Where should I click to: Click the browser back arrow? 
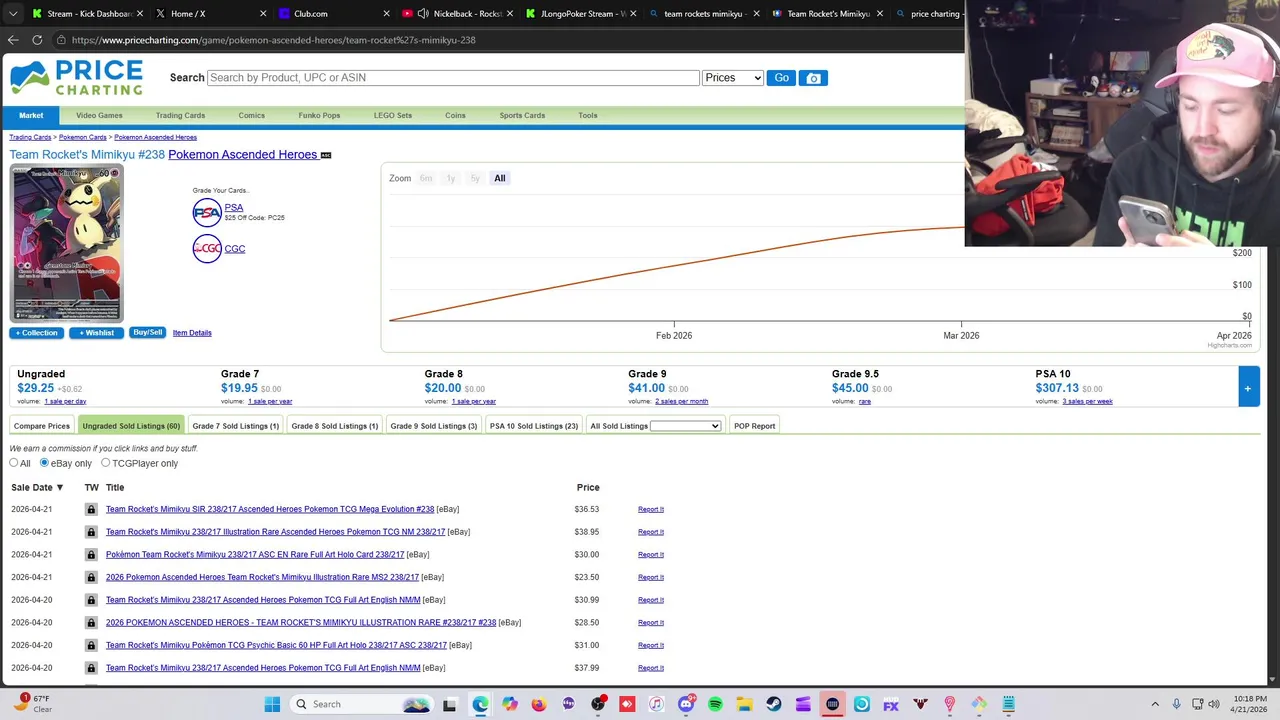pyautogui.click(x=13, y=40)
